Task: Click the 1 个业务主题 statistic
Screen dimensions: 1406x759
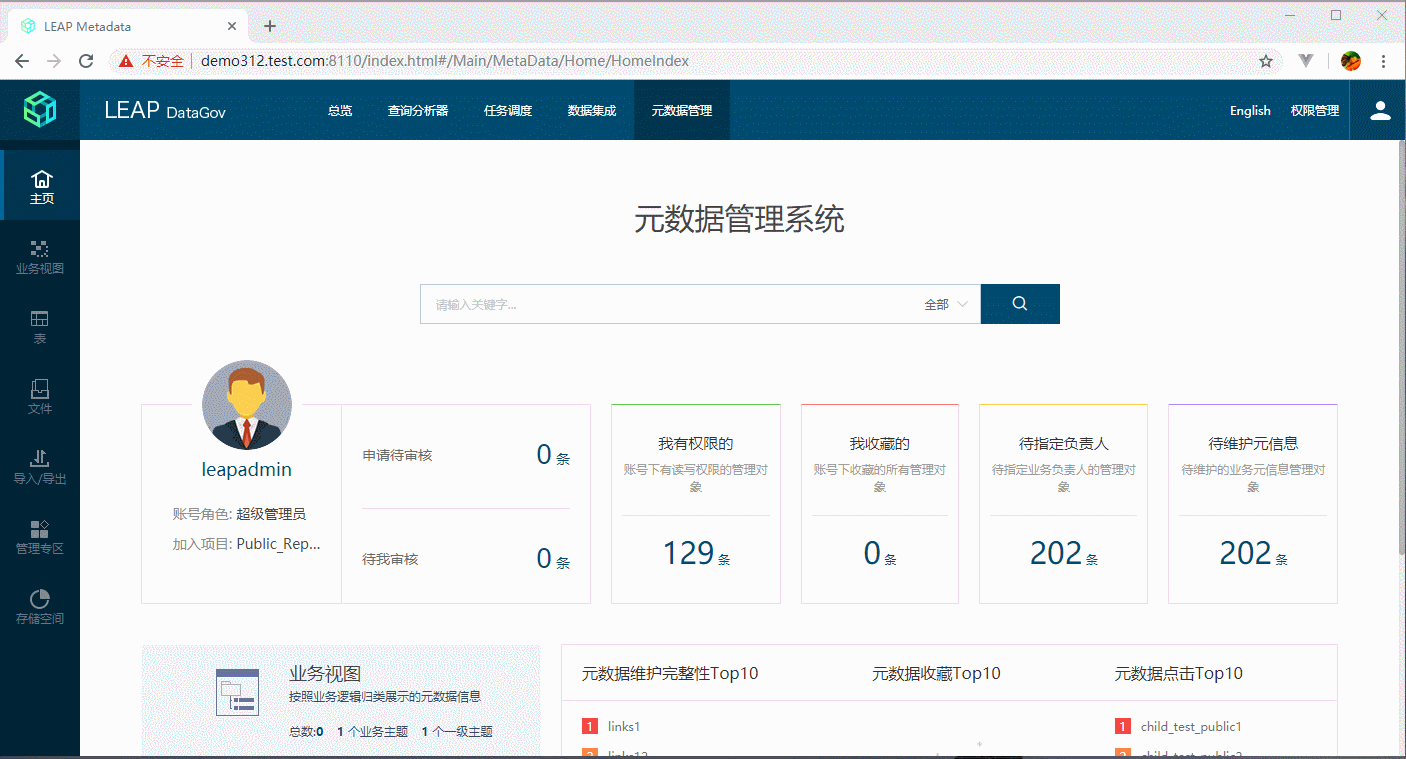Action: pos(372,732)
